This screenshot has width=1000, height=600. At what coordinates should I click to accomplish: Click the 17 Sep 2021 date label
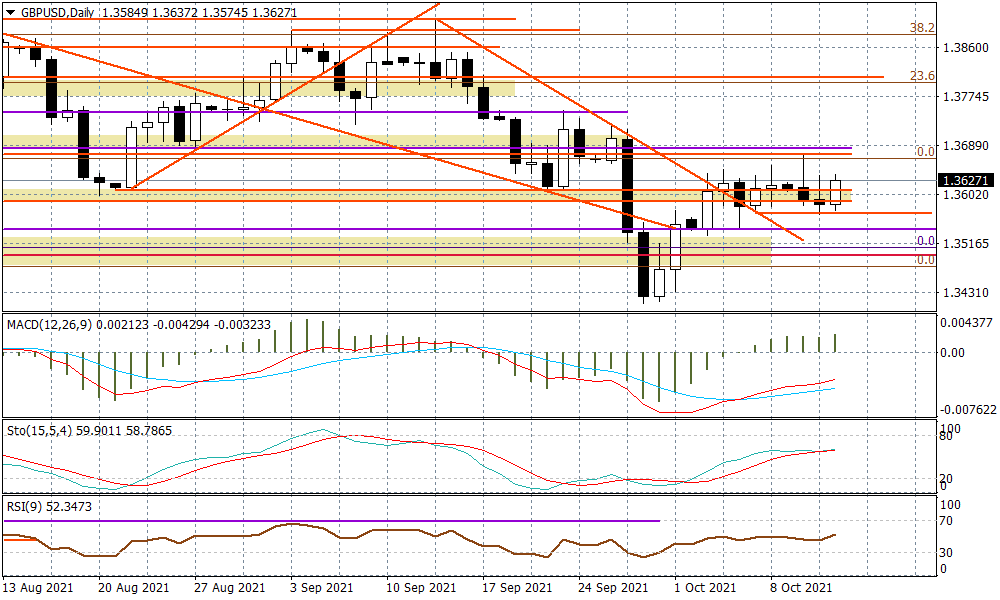coord(517,587)
